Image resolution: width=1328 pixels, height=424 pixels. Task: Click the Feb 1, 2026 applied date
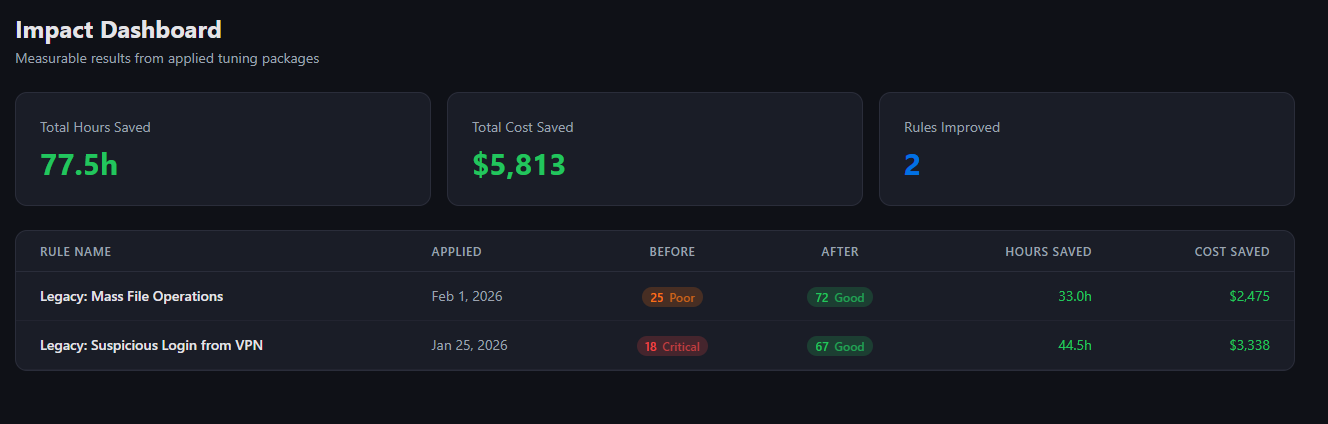467,297
